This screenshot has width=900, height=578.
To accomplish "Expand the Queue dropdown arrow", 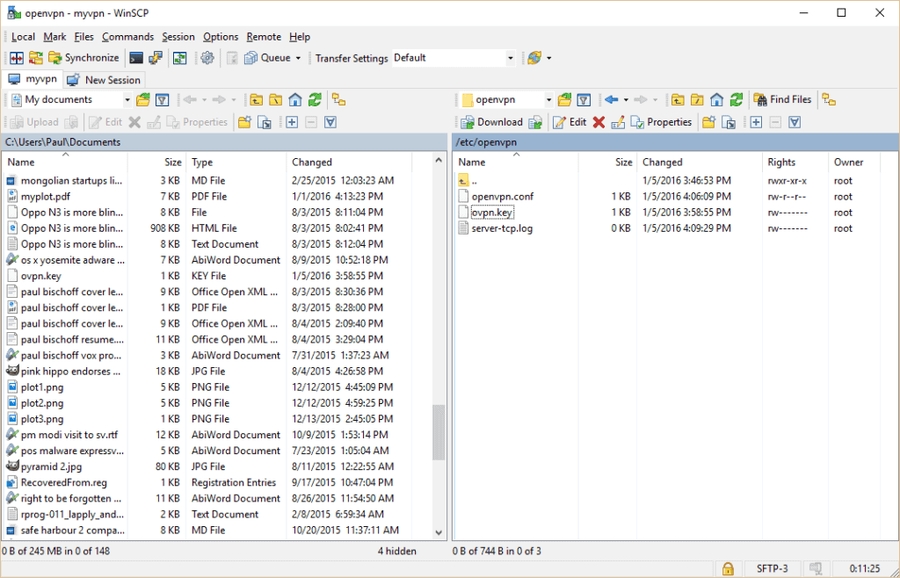I will (298, 58).
